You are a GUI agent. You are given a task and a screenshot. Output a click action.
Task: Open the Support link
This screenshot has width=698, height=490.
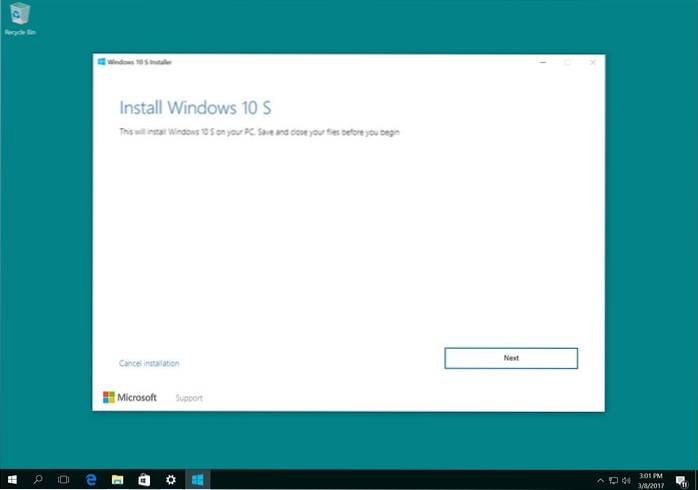189,398
